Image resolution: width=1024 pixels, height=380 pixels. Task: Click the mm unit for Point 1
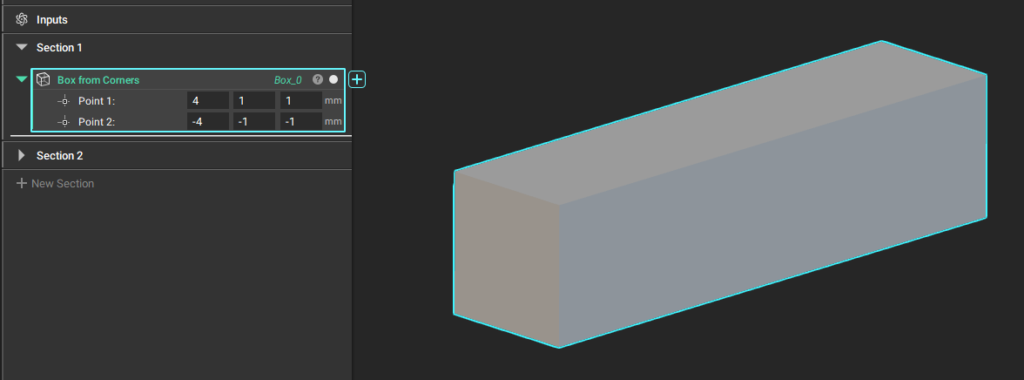(333, 101)
